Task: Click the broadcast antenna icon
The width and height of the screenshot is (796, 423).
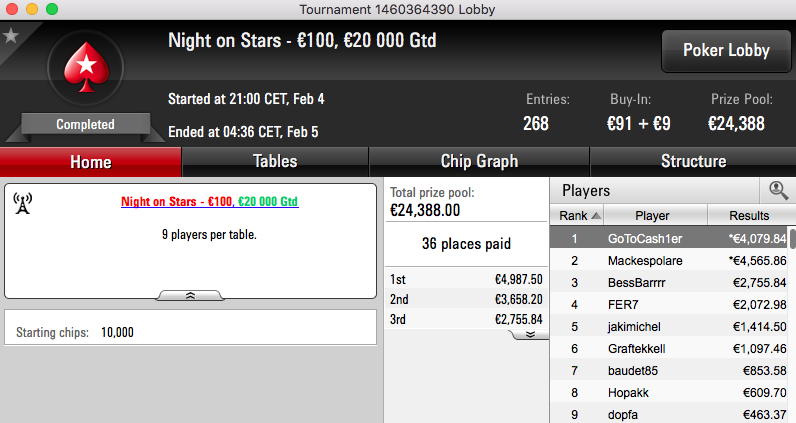Action: [22, 203]
